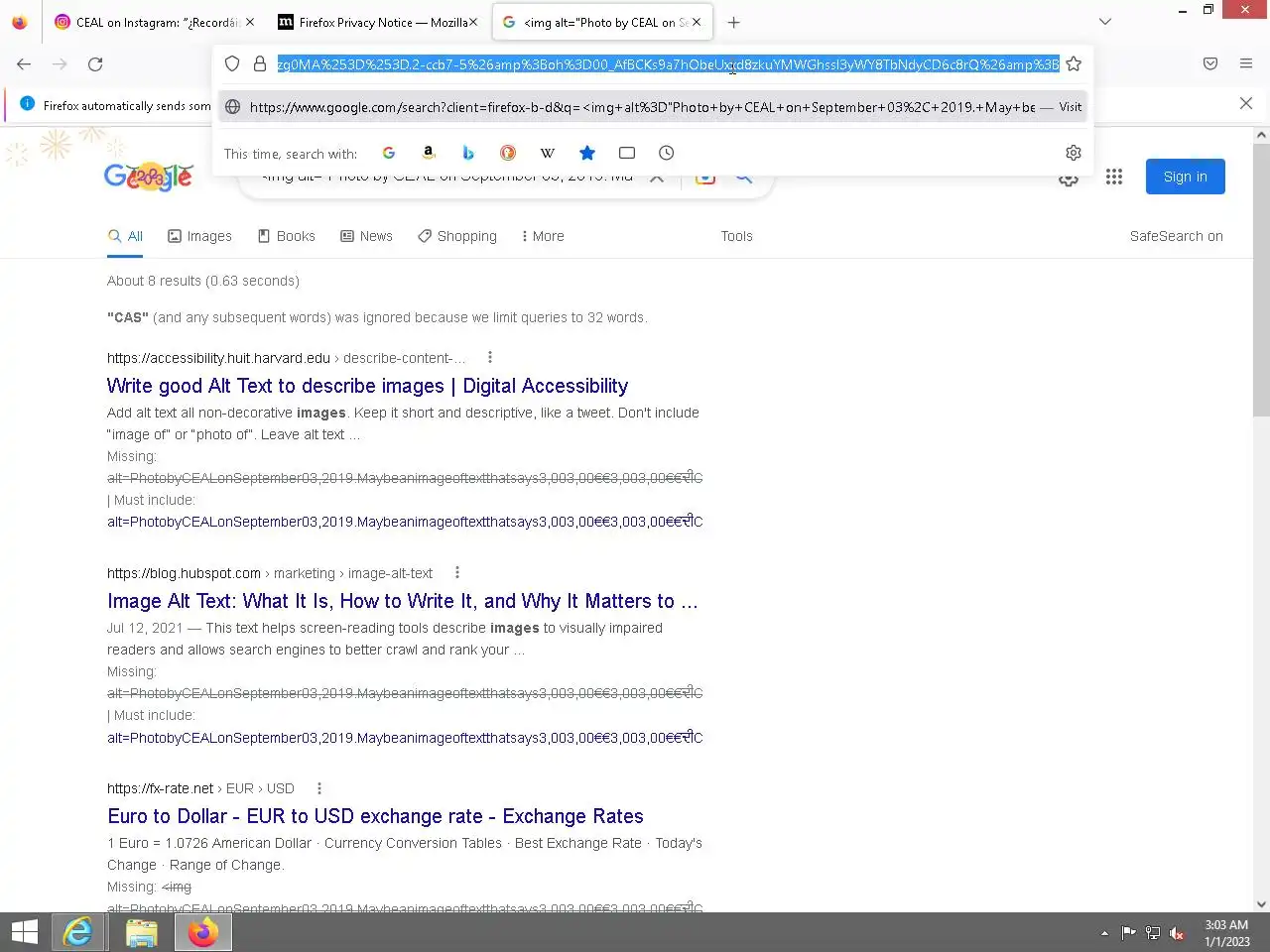
Task: Open options for Harvard result
Action: tap(489, 357)
